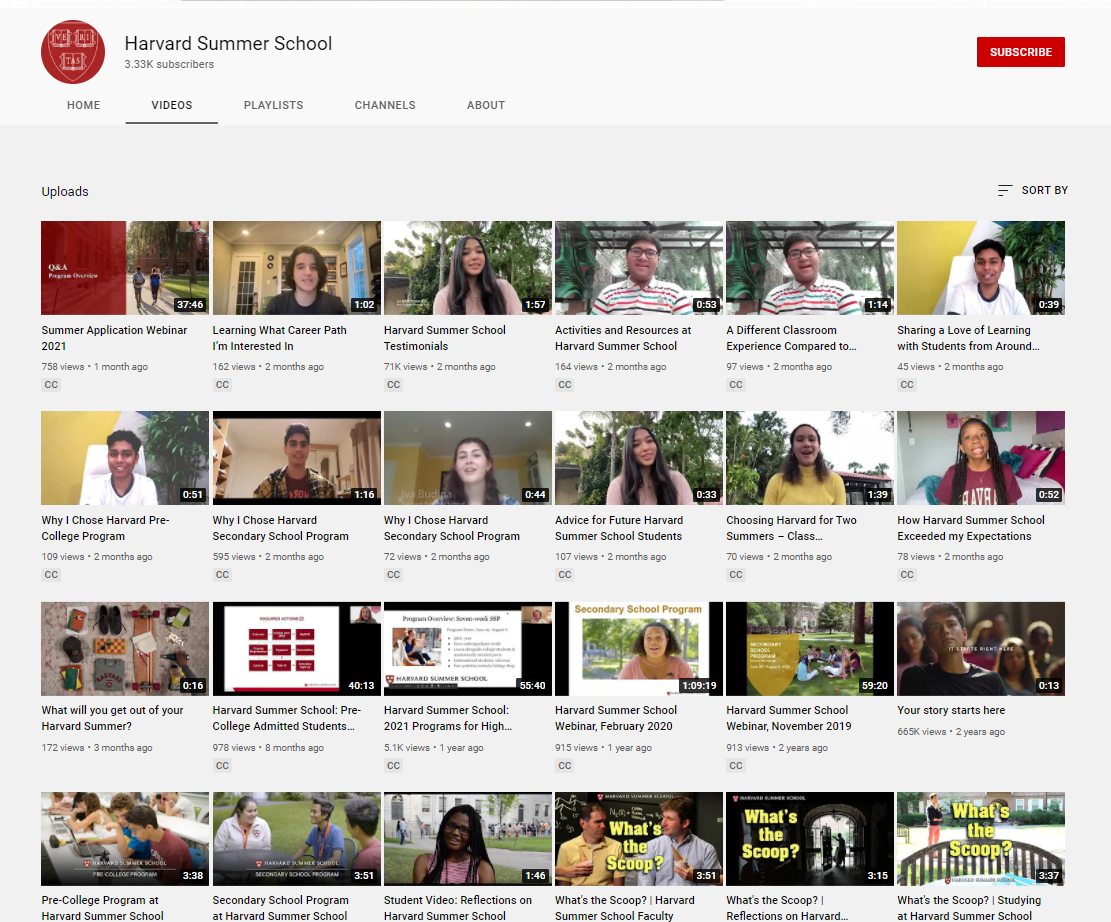Open 'Choosing Harvard for Two Summers' title link
Viewport: 1111px width, 922px height.
(x=791, y=528)
